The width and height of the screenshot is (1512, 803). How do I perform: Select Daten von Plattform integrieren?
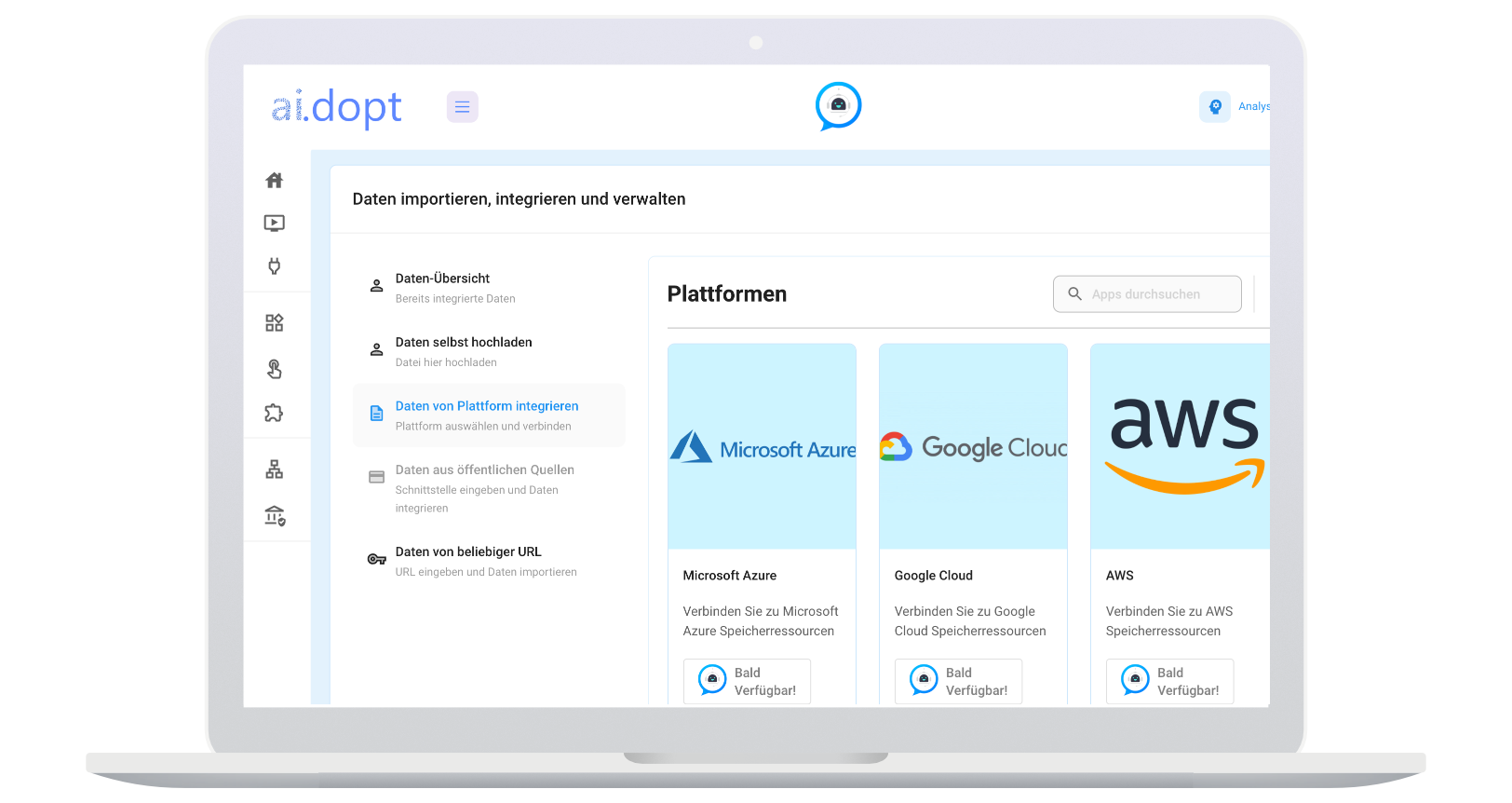pos(489,415)
